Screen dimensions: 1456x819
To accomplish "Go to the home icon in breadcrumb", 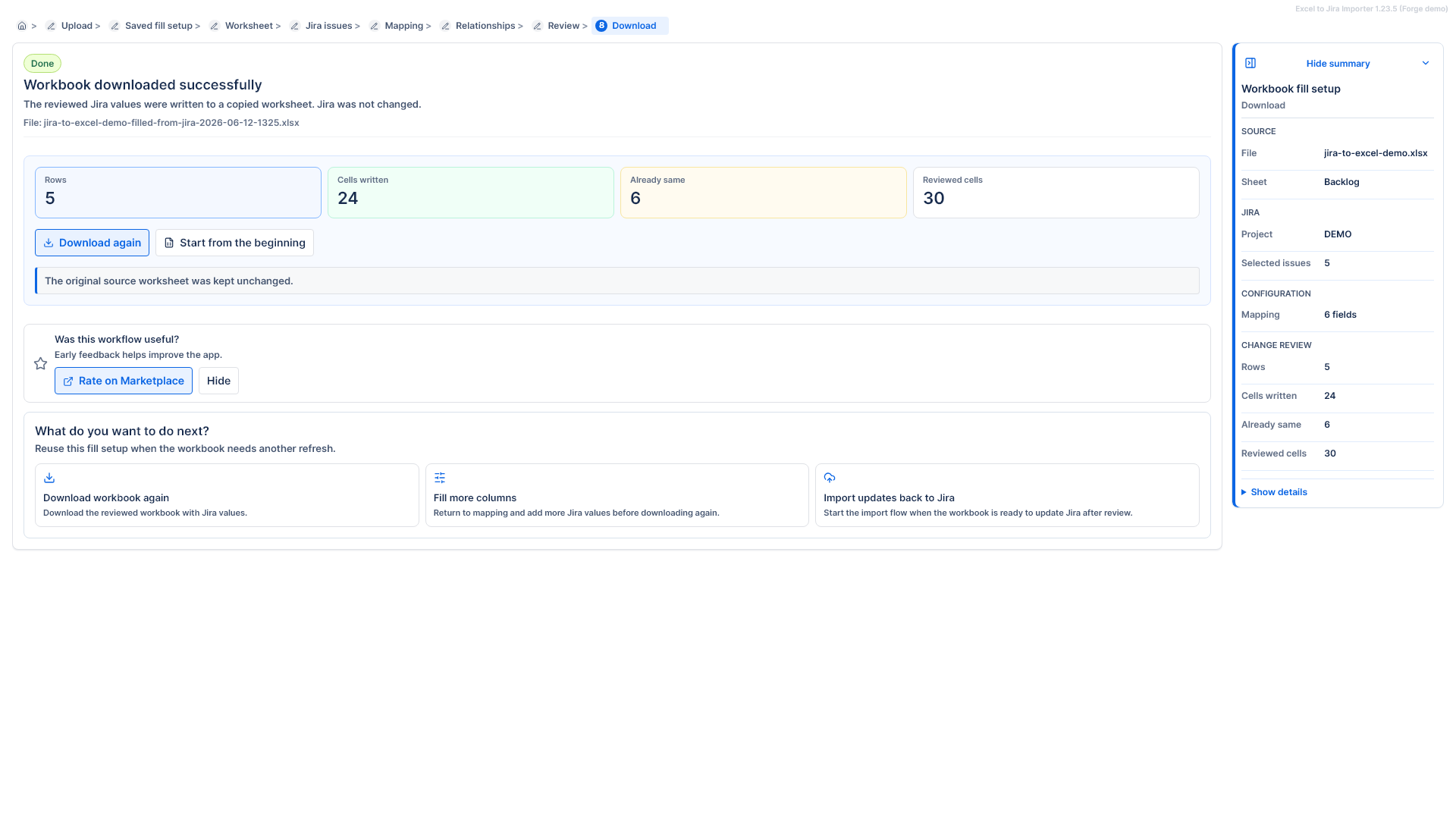I will pos(22,26).
